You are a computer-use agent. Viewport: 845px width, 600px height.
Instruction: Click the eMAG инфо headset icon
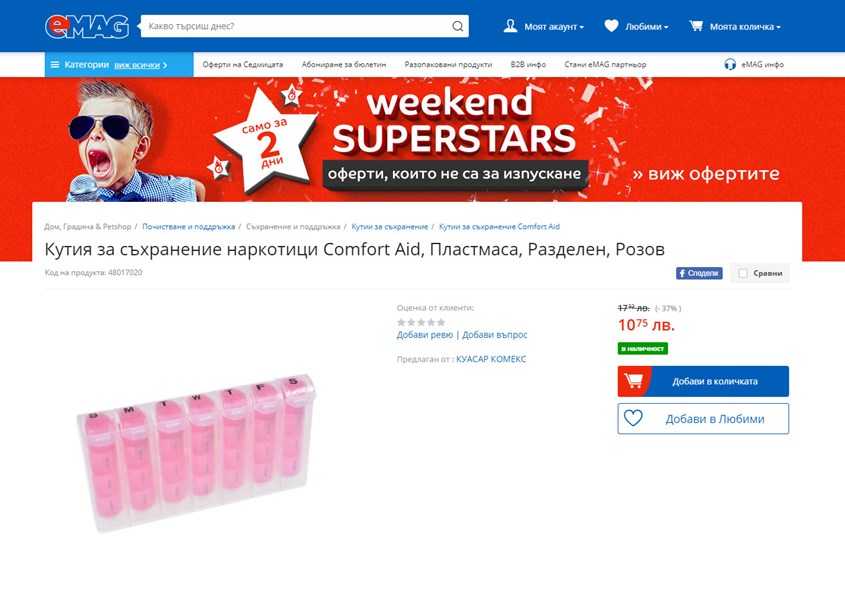pyautogui.click(x=730, y=65)
